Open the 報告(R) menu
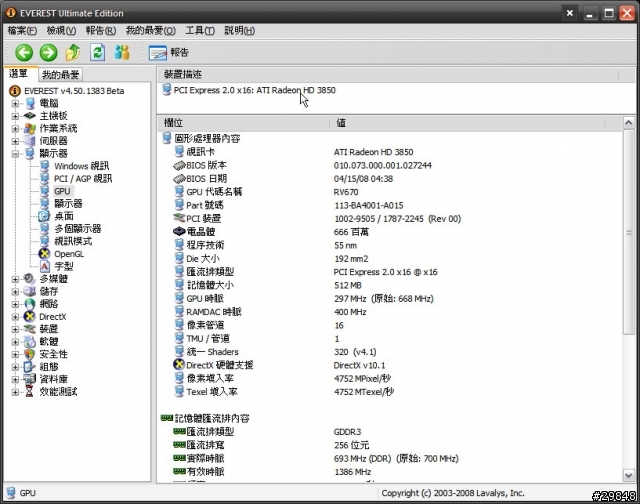 (101, 31)
